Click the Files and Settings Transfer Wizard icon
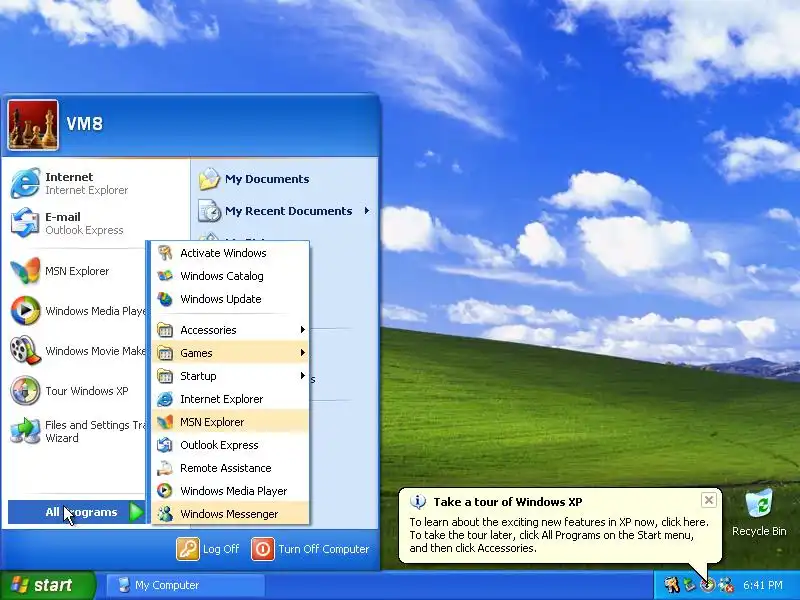Image resolution: width=800 pixels, height=600 pixels. [x=25, y=430]
